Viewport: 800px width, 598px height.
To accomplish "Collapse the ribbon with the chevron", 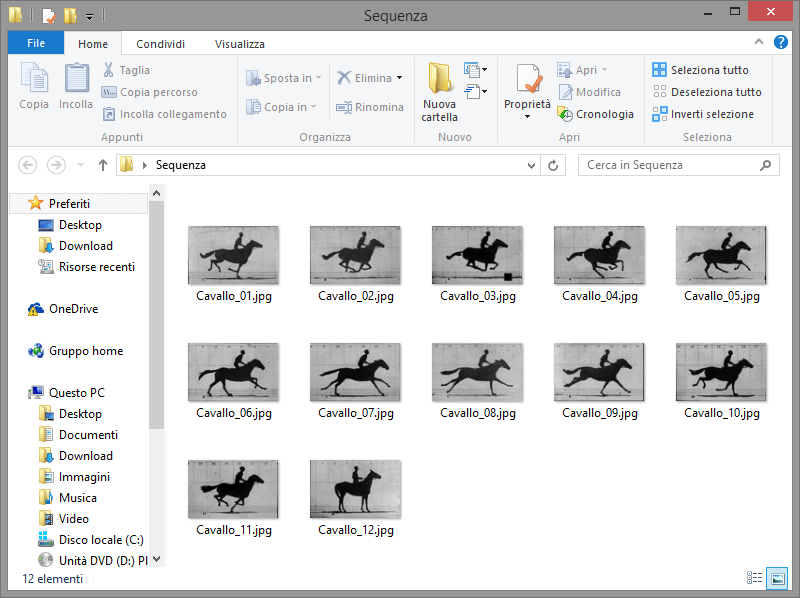I will 759,44.
